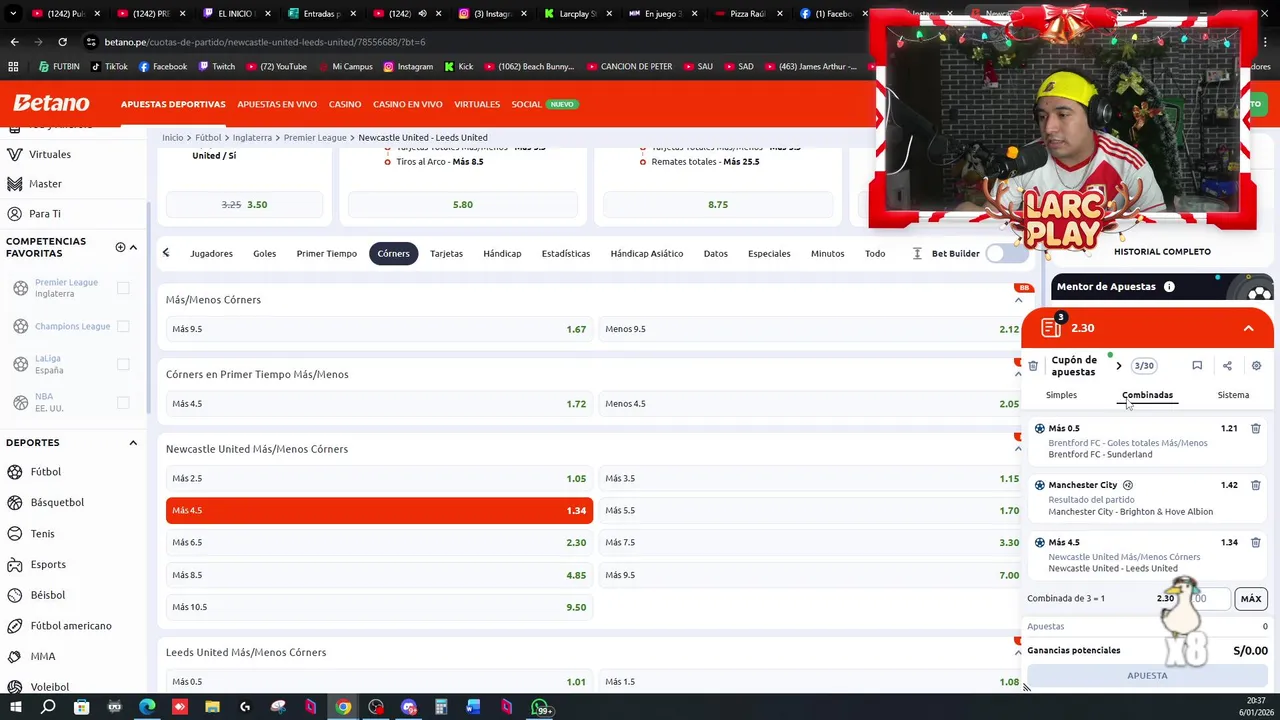The width and height of the screenshot is (1280, 720).
Task: Check LaLiga España favorite checkbox
Action: point(123,364)
